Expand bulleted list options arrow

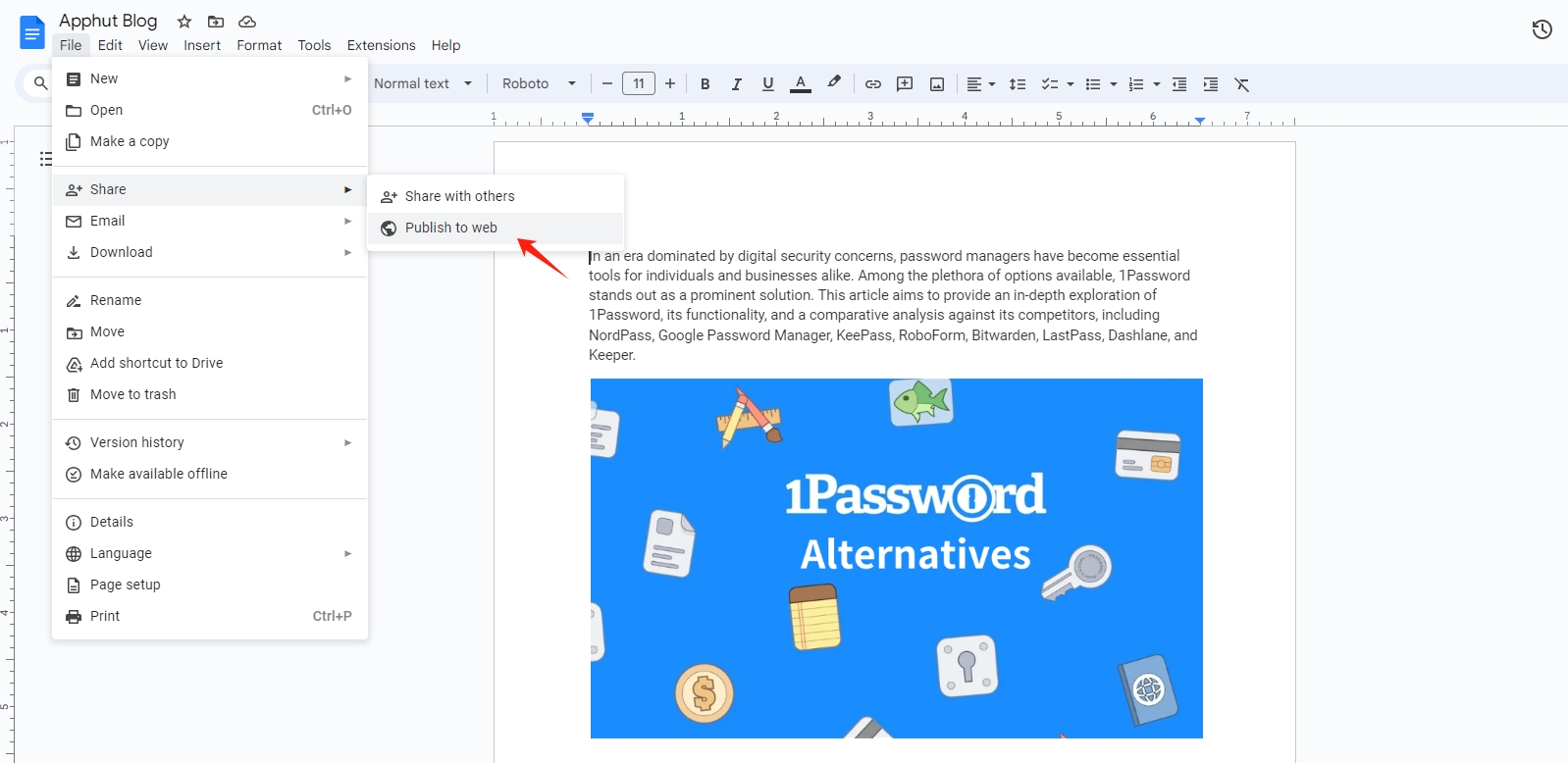(x=1114, y=84)
